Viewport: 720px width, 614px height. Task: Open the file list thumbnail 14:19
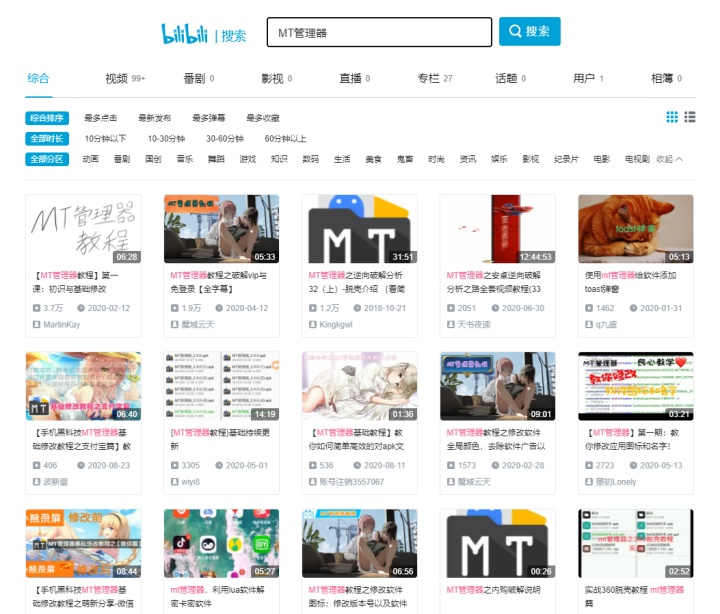(221, 386)
